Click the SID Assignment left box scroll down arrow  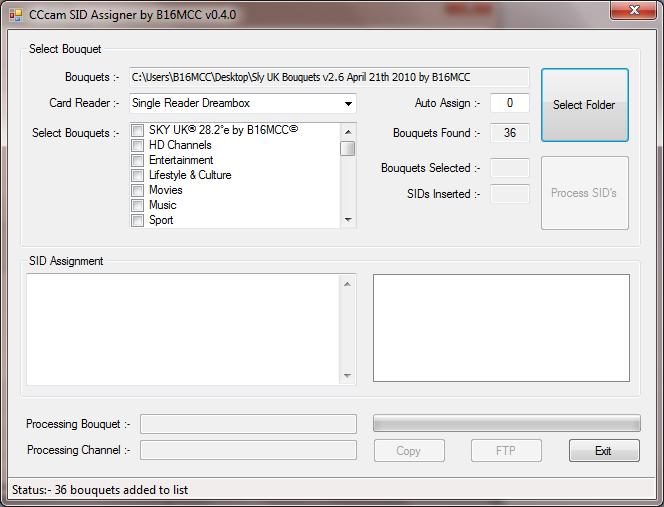click(x=347, y=376)
